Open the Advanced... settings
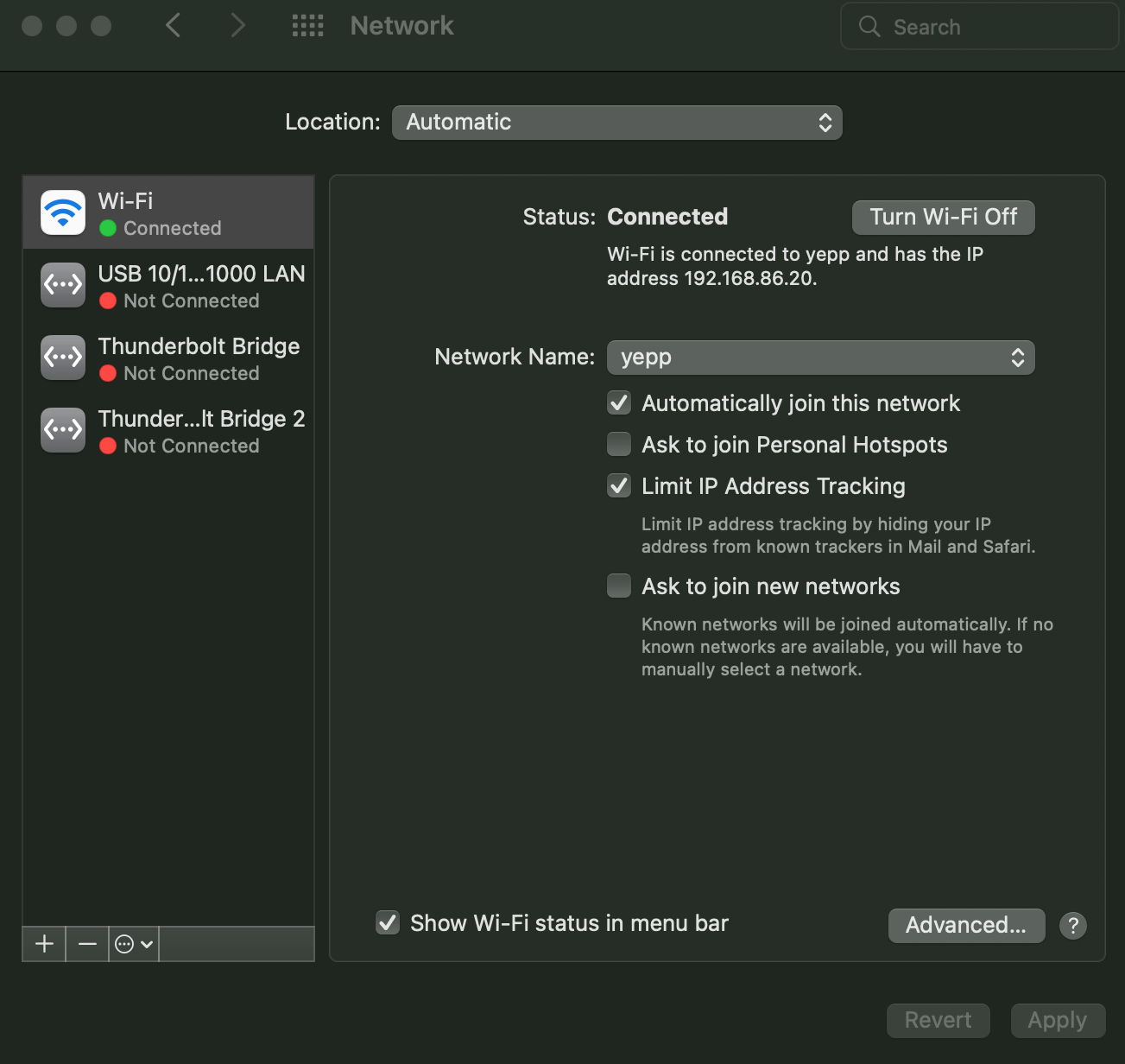 (966, 926)
